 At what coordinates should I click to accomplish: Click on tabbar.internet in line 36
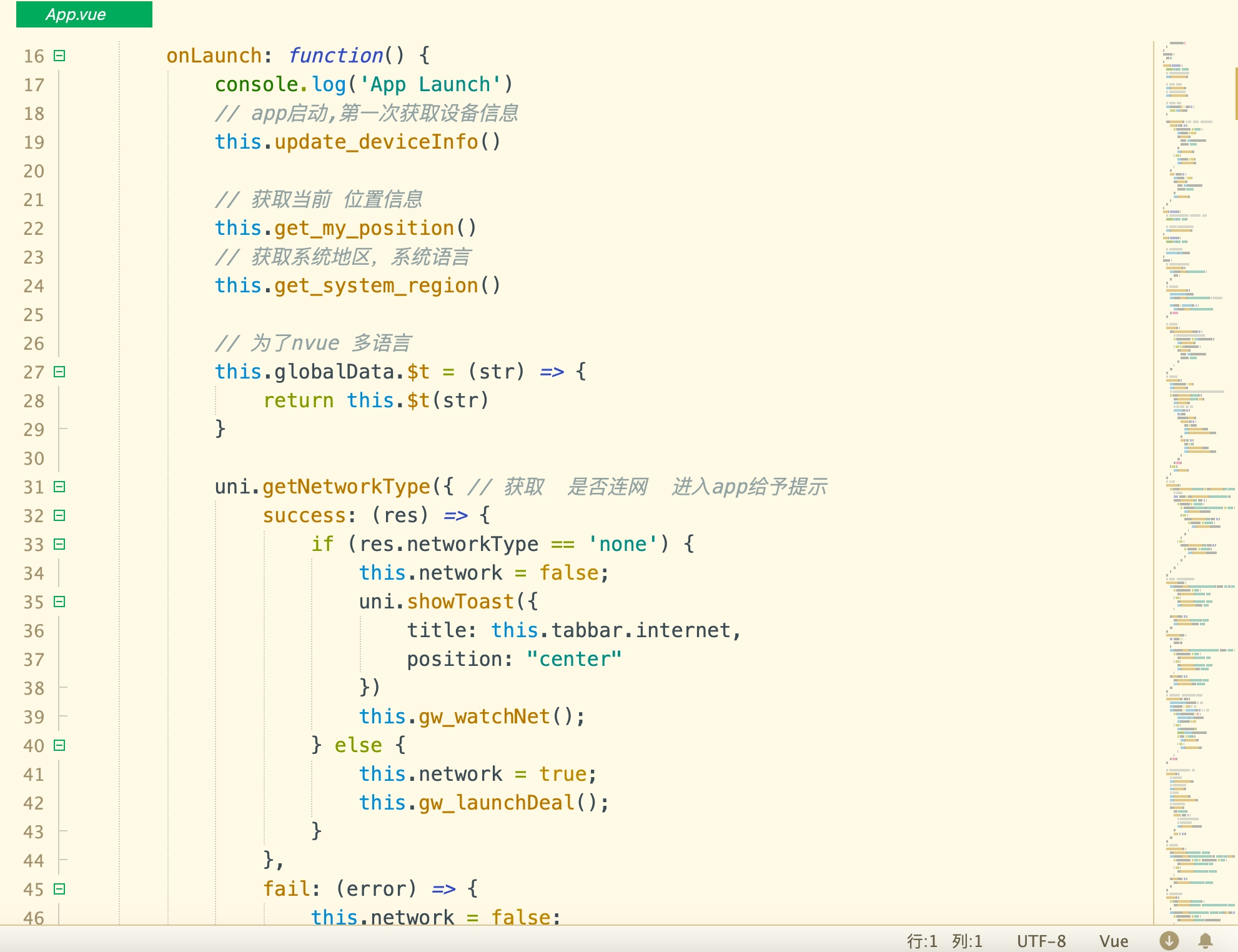tap(641, 630)
